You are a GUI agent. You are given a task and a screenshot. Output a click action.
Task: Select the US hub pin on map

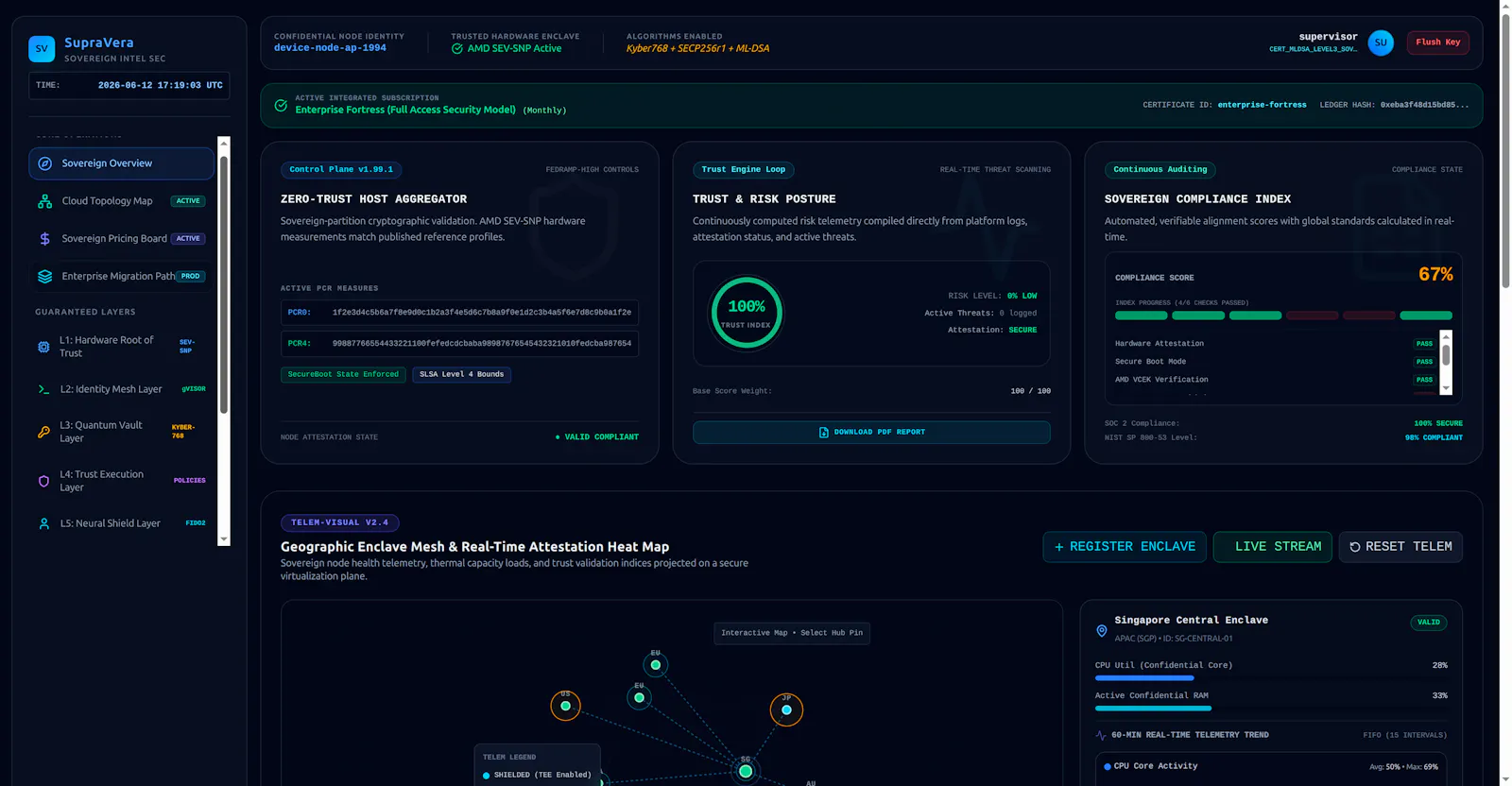tap(565, 706)
